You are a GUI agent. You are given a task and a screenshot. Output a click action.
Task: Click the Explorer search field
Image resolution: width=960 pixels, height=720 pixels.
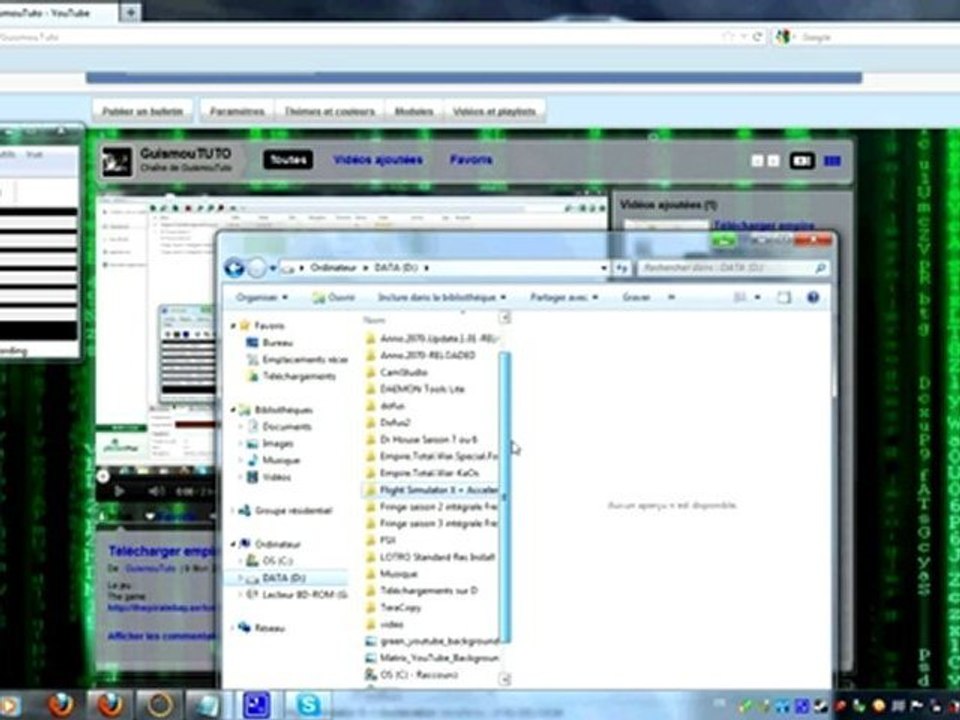point(733,268)
